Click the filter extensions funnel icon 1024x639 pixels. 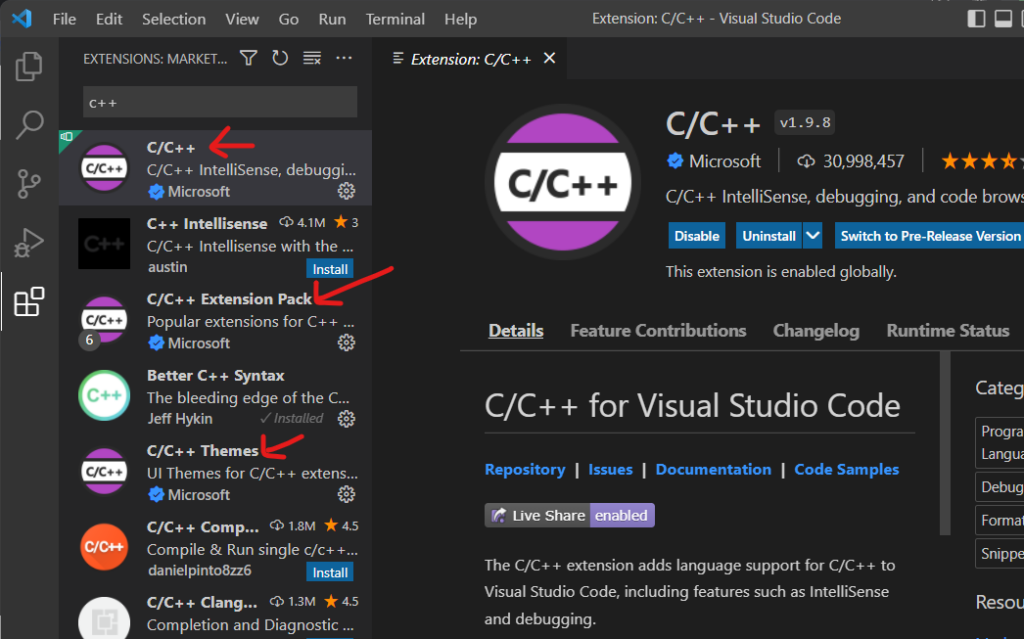(x=249, y=59)
